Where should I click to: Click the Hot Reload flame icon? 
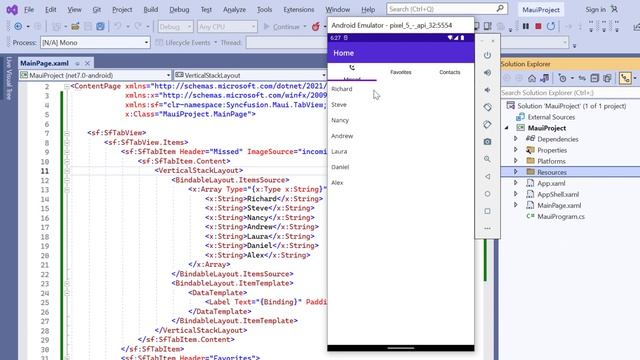click(x=316, y=27)
